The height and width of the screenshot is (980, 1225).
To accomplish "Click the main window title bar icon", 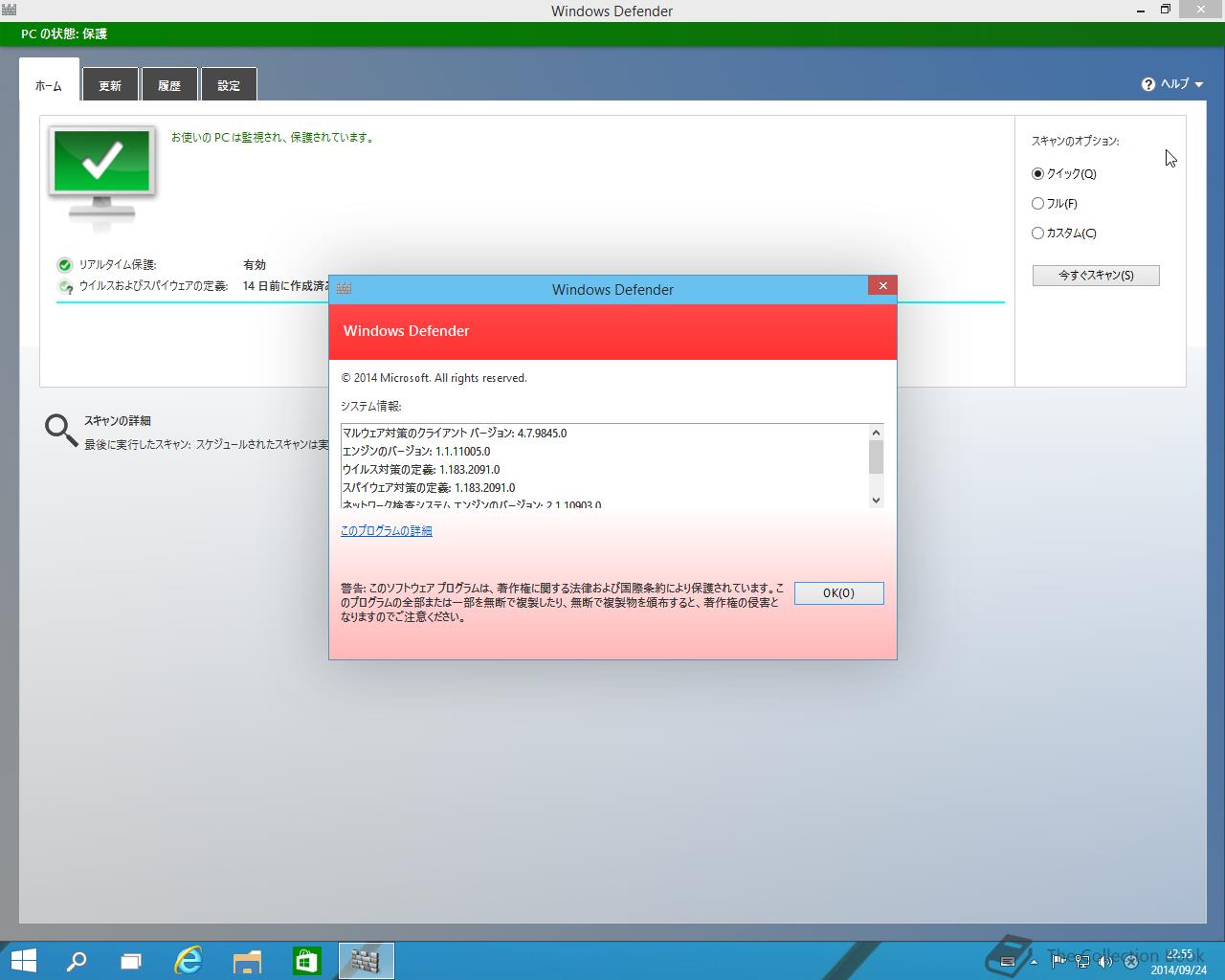I will tap(9, 11).
